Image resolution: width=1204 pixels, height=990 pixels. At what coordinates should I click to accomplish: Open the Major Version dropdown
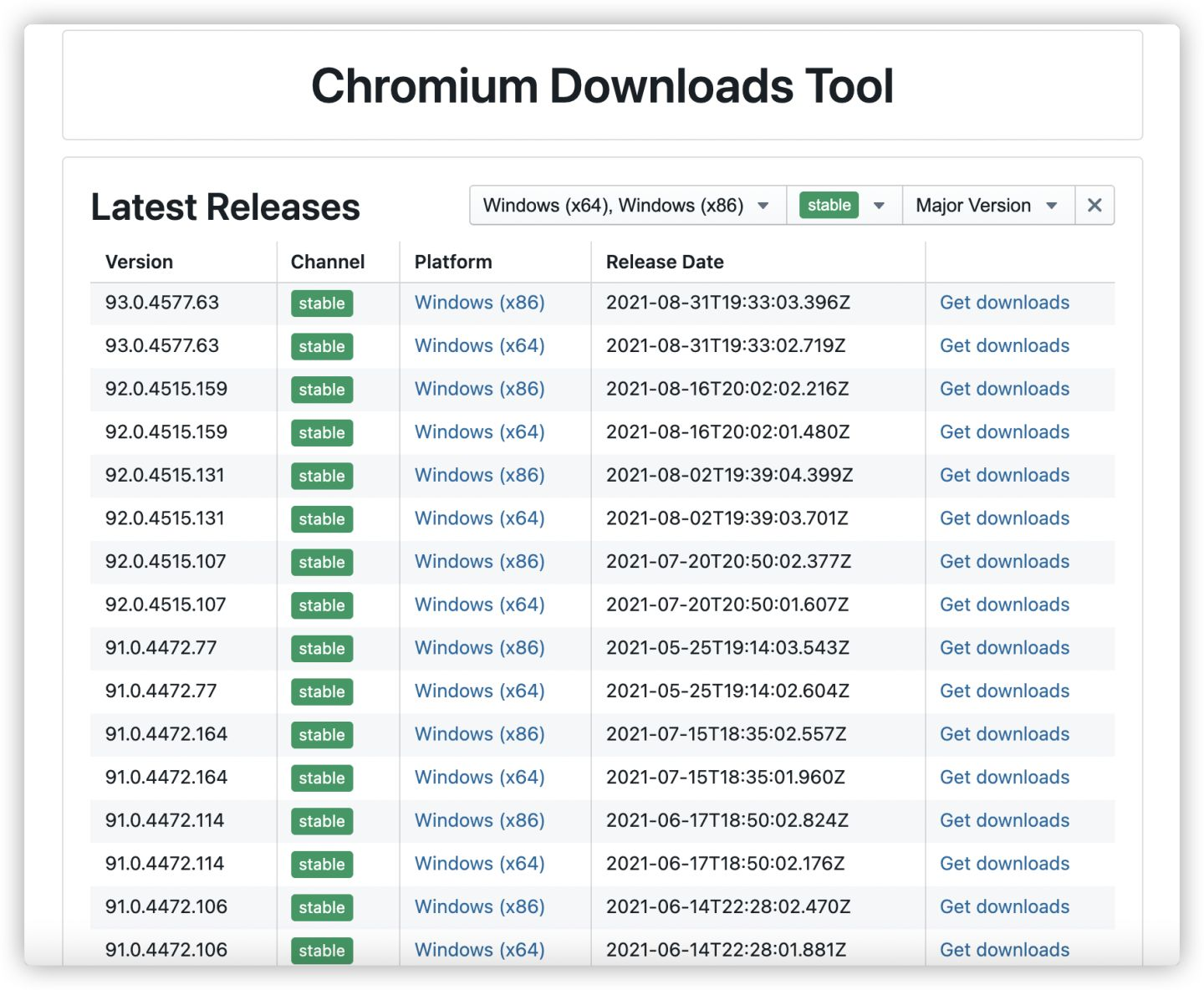point(988,206)
